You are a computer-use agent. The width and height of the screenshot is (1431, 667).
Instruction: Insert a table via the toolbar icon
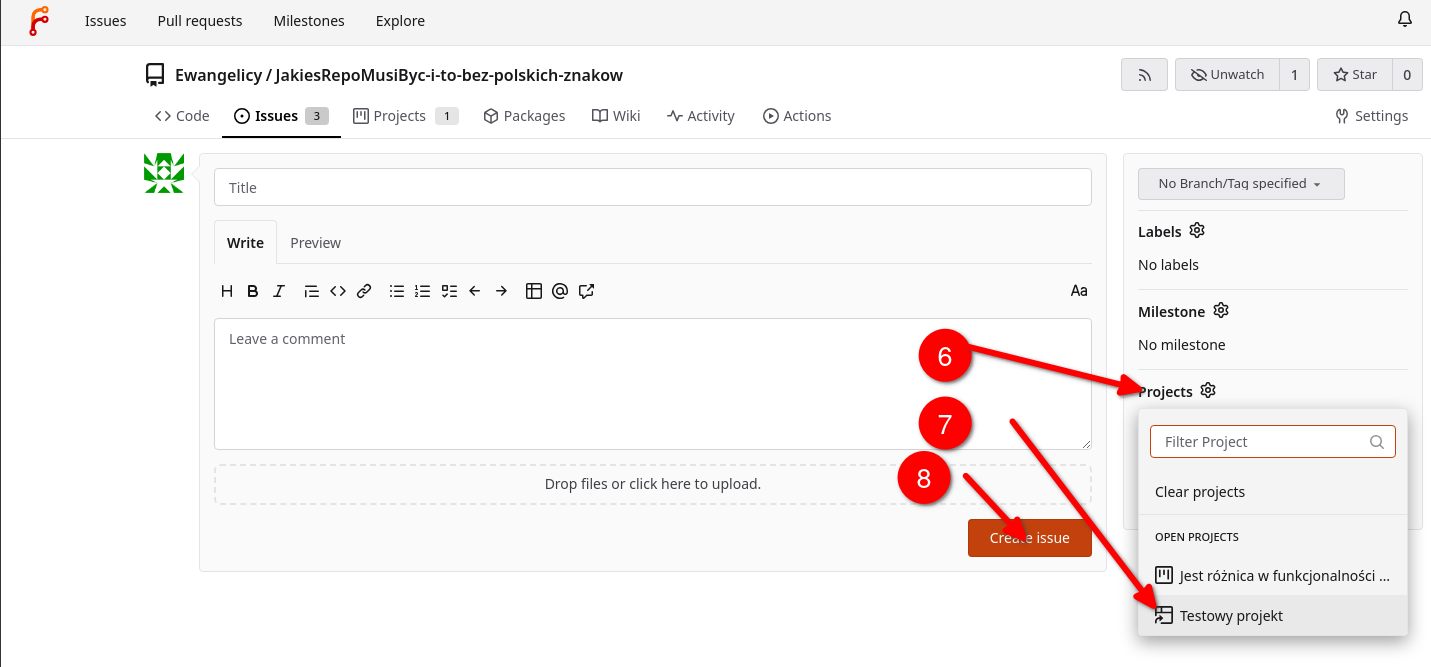coord(534,291)
